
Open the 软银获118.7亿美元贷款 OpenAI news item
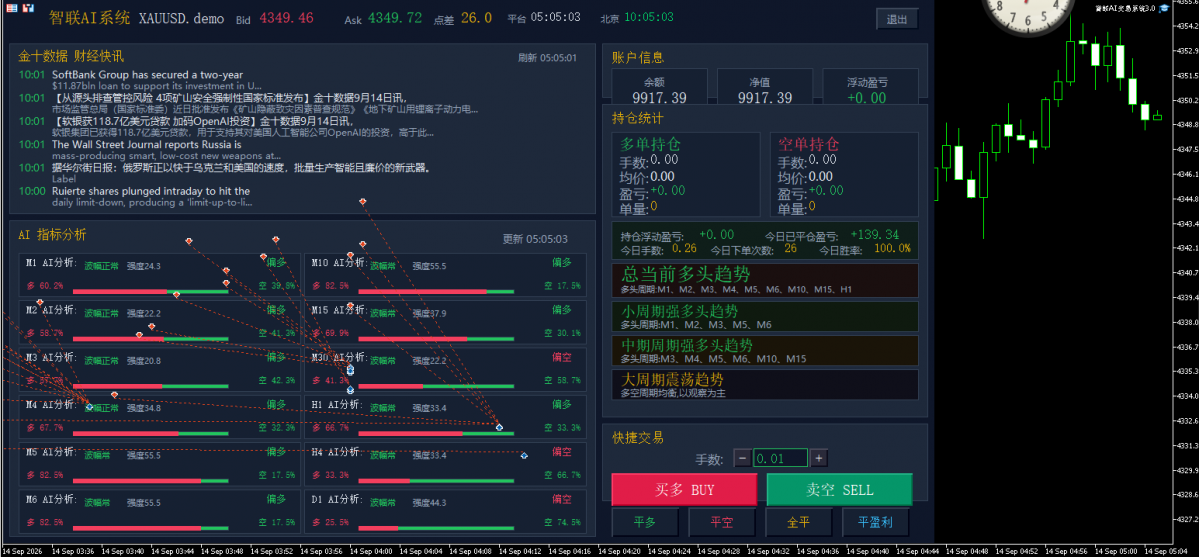point(203,121)
